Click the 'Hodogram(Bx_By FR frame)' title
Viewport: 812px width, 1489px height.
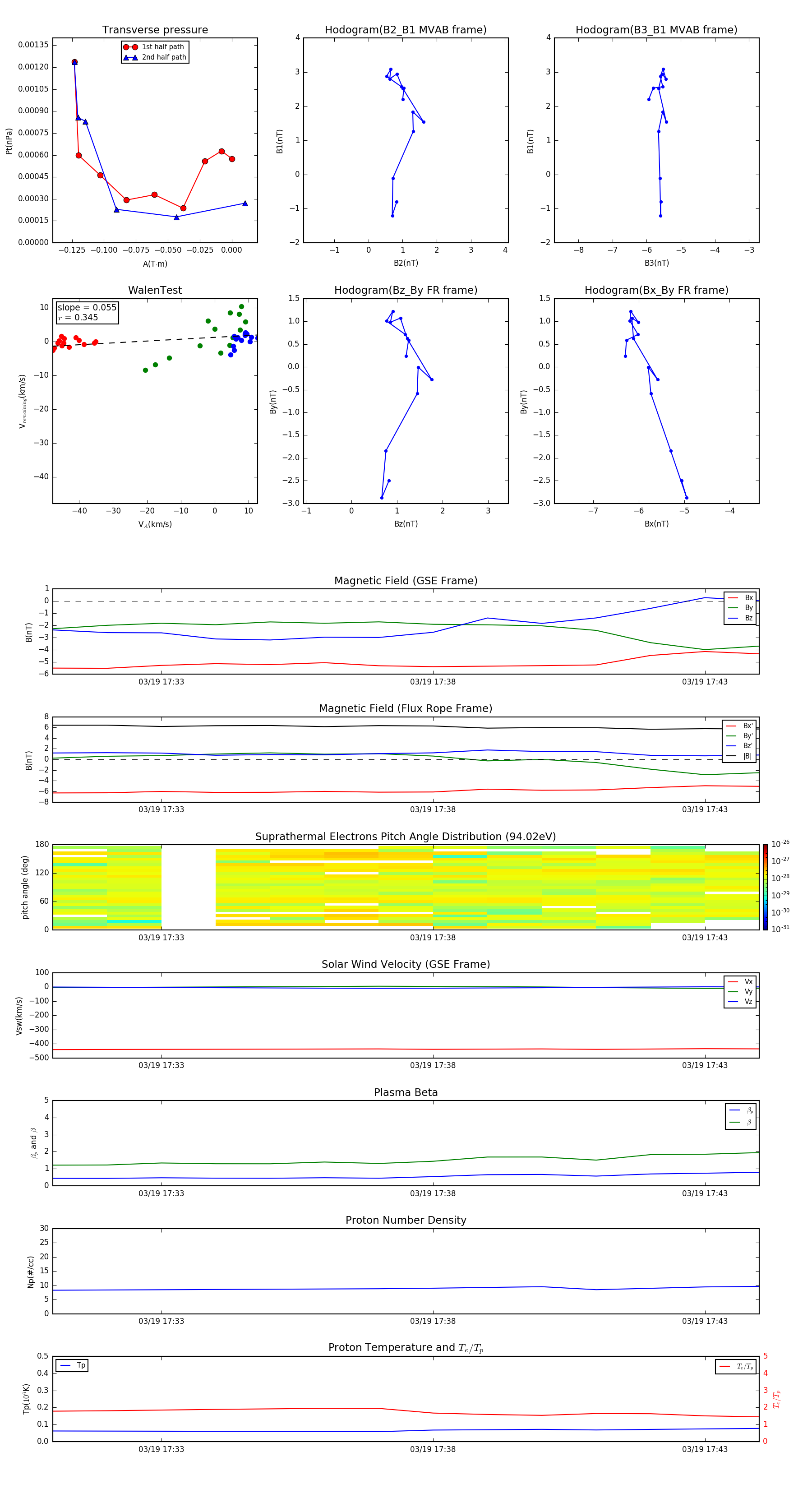coord(656,290)
